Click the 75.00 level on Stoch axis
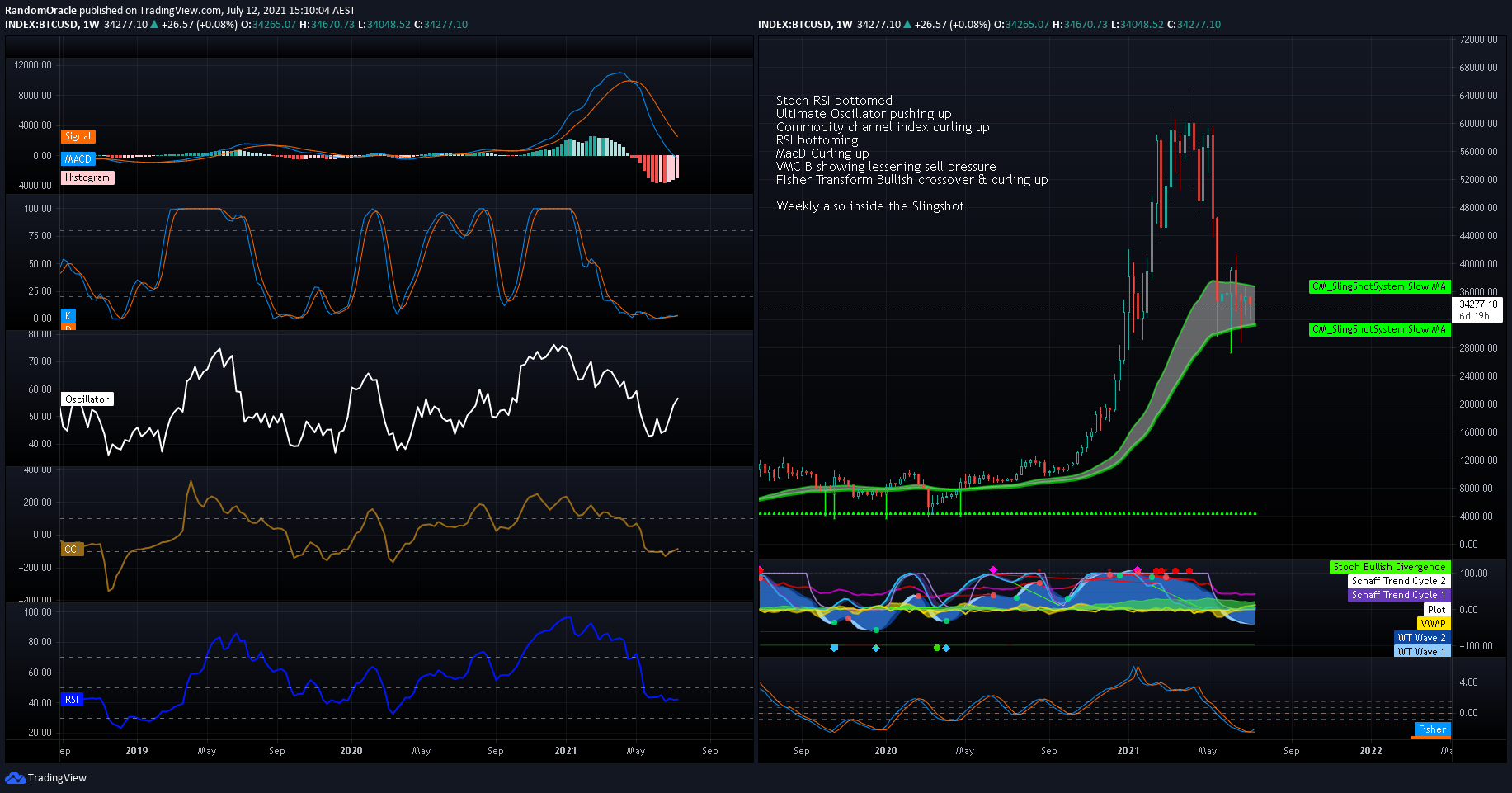 [40, 236]
